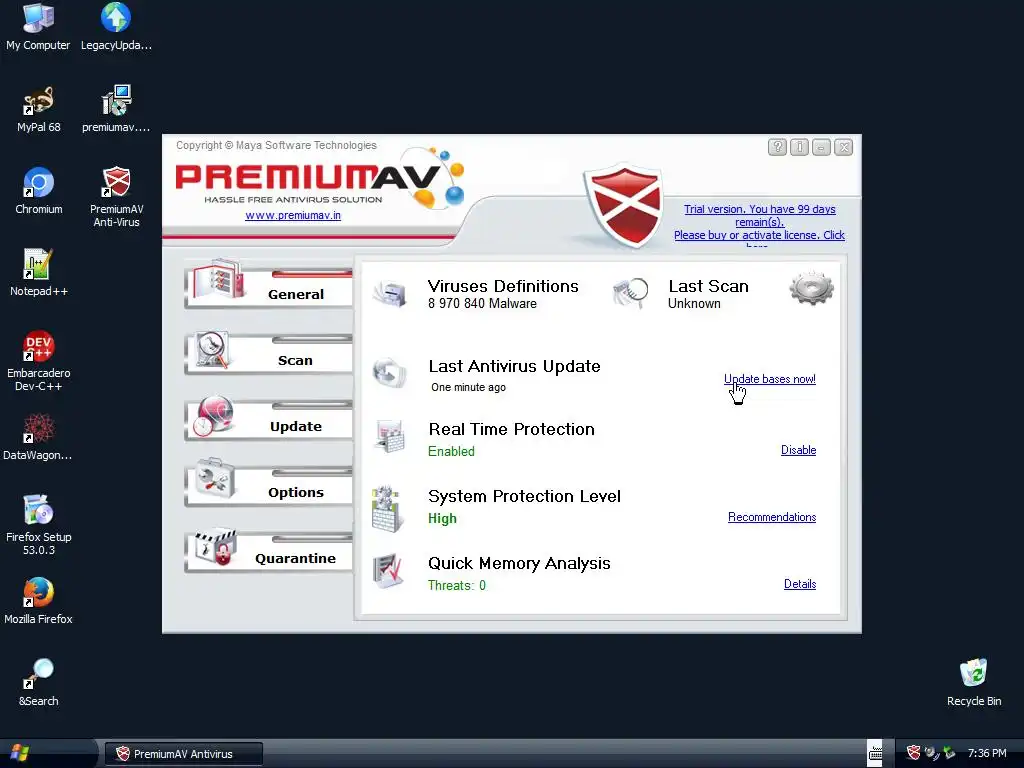Click the '8 970 840 Malware' text
Image resolution: width=1024 pixels, height=768 pixels.
[x=483, y=304]
